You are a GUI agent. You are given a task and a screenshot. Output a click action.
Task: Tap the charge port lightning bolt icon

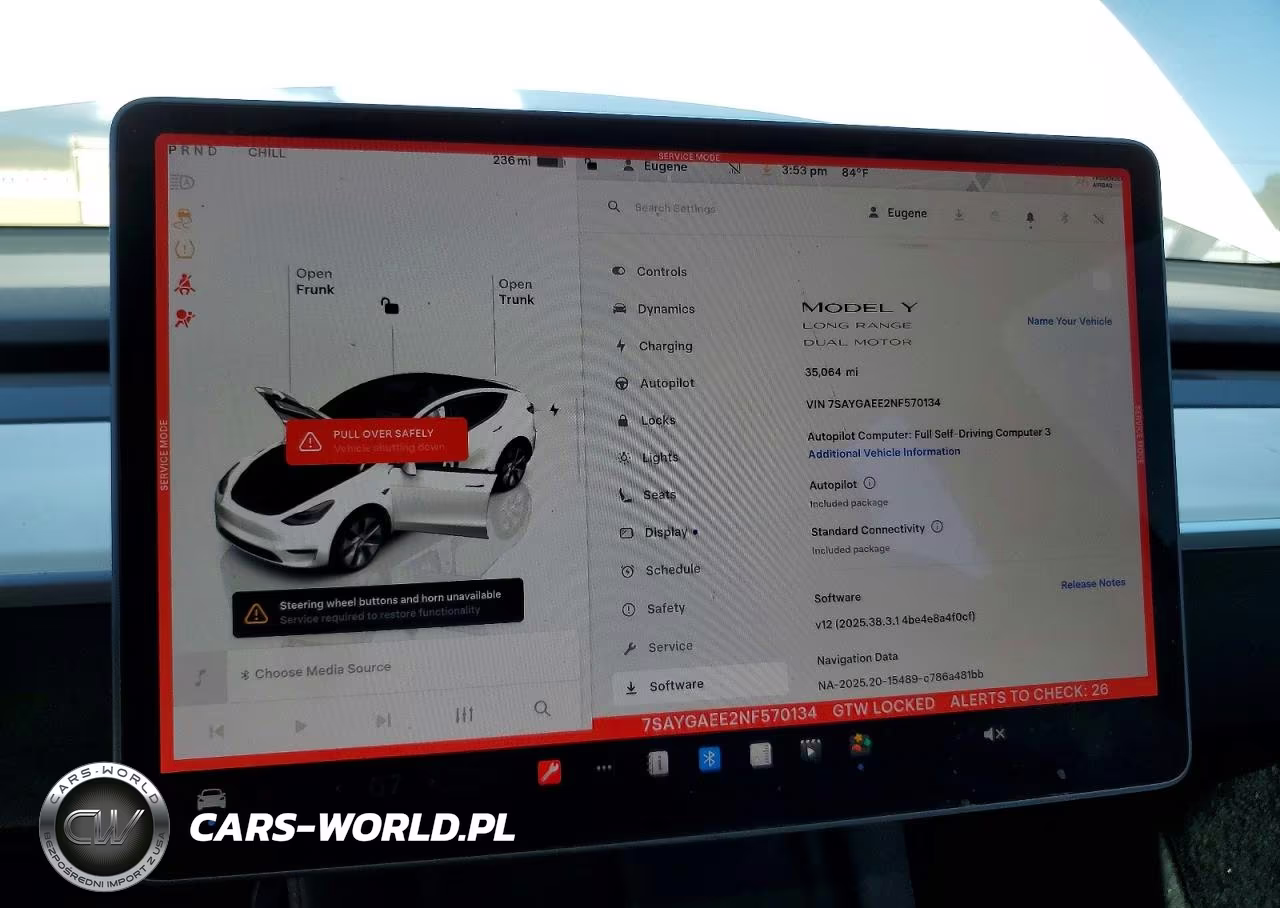(x=554, y=410)
